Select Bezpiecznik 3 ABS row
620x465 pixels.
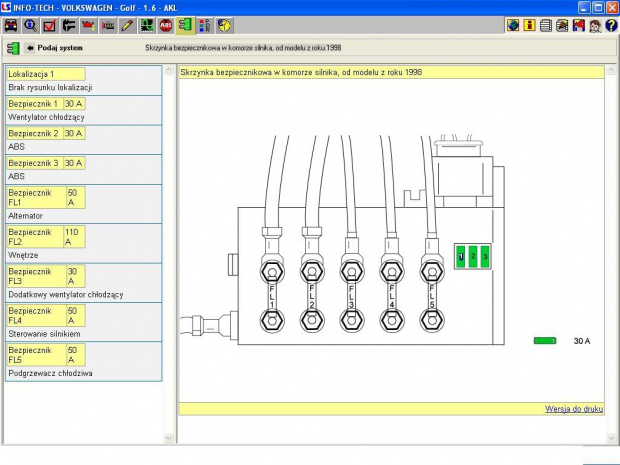83,170
